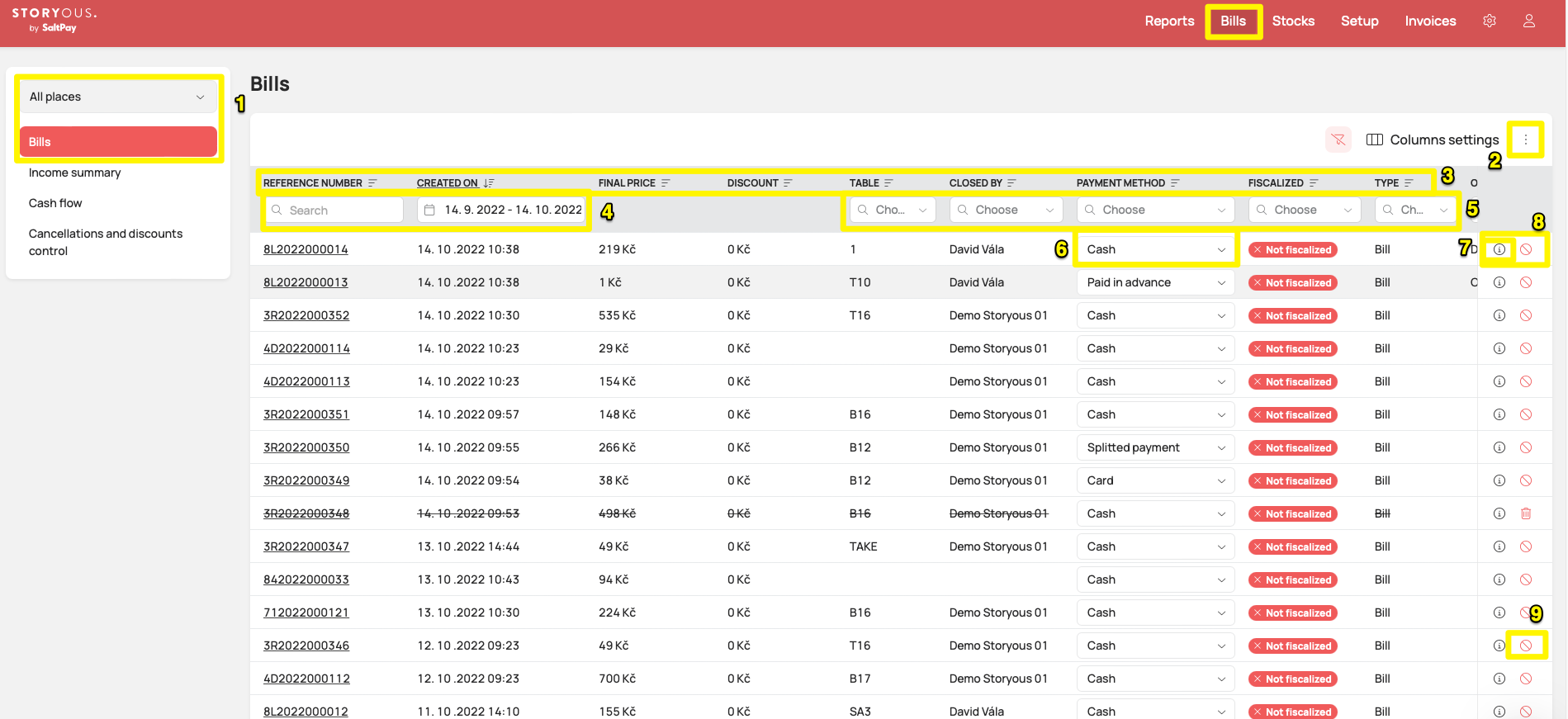The width and height of the screenshot is (1568, 719).
Task: Click the TAKE table cell
Action: 863,546
